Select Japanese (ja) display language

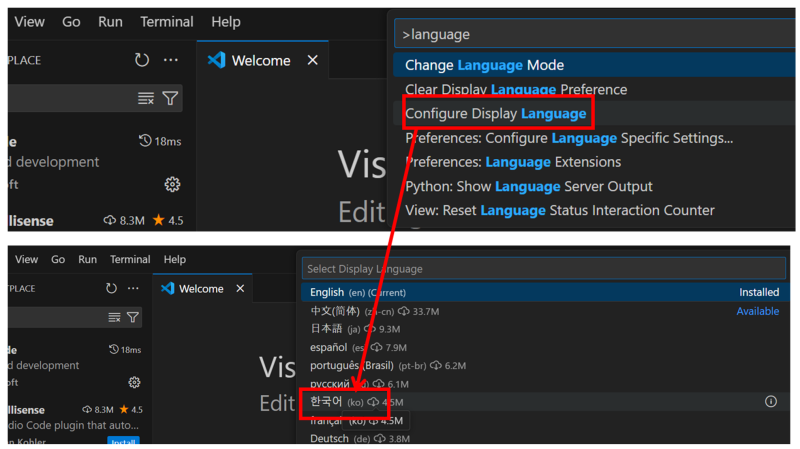coord(545,329)
